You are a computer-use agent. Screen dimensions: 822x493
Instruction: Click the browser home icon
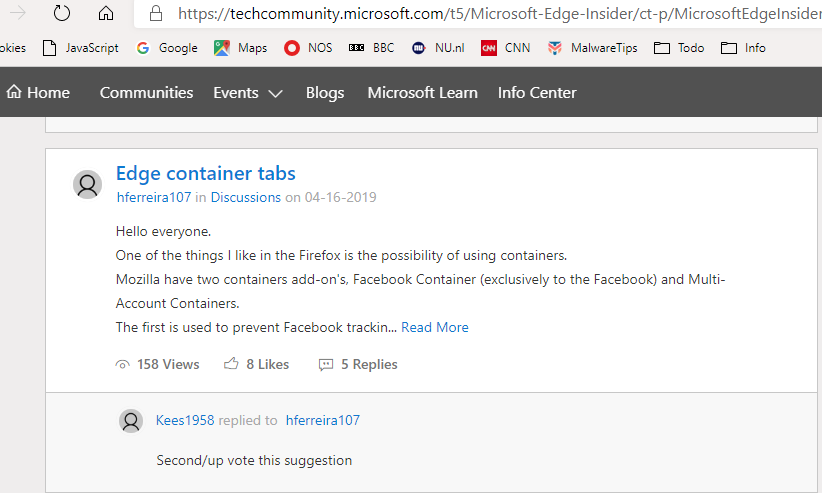(x=105, y=13)
